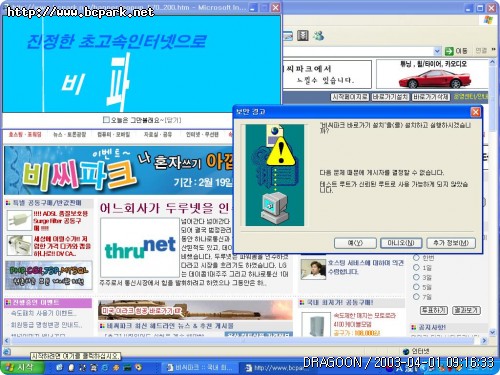Click the Windows flag logo in IE window
500x375 pixels.
pos(488,20)
